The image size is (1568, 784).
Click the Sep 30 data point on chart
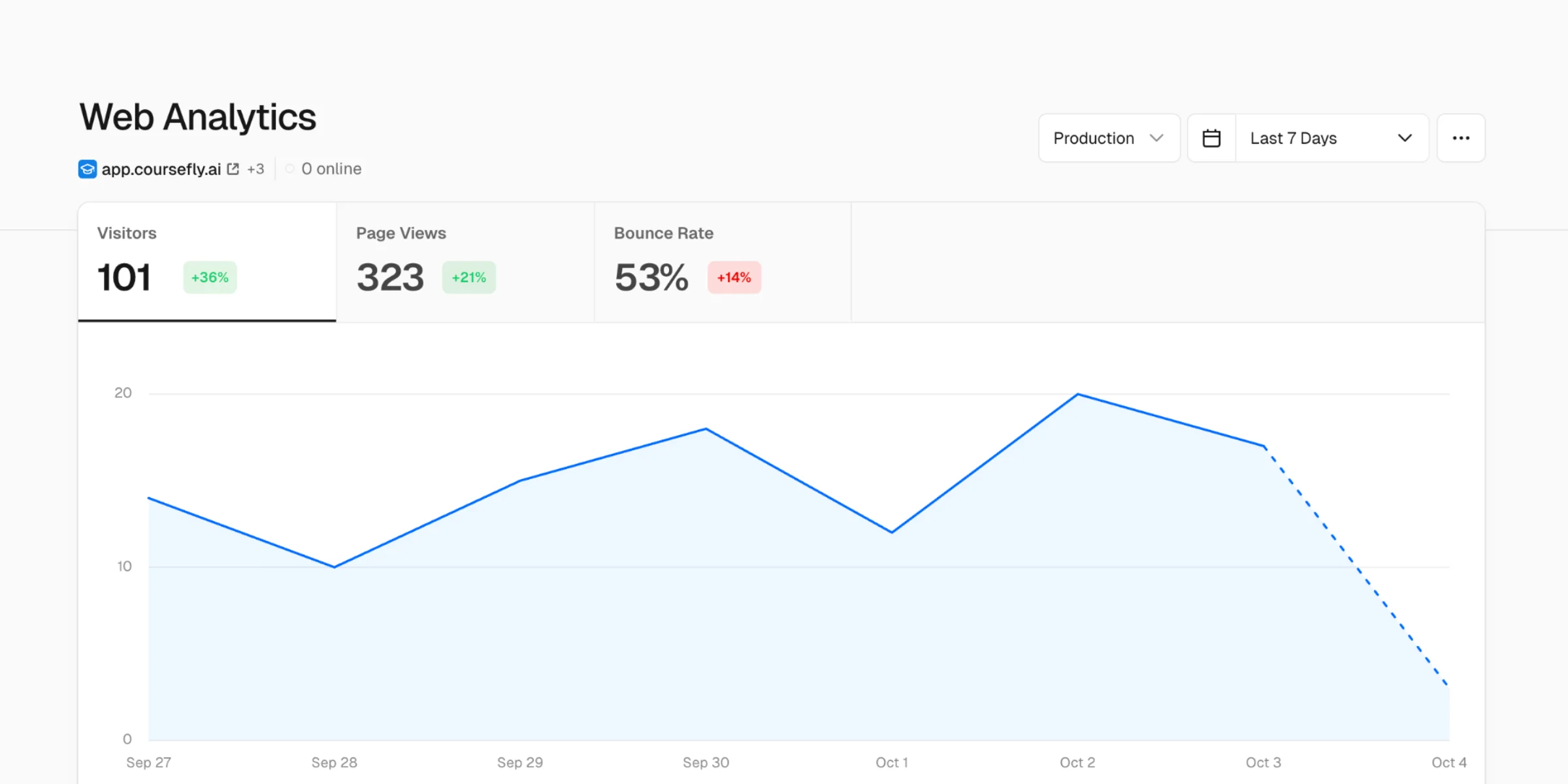706,429
